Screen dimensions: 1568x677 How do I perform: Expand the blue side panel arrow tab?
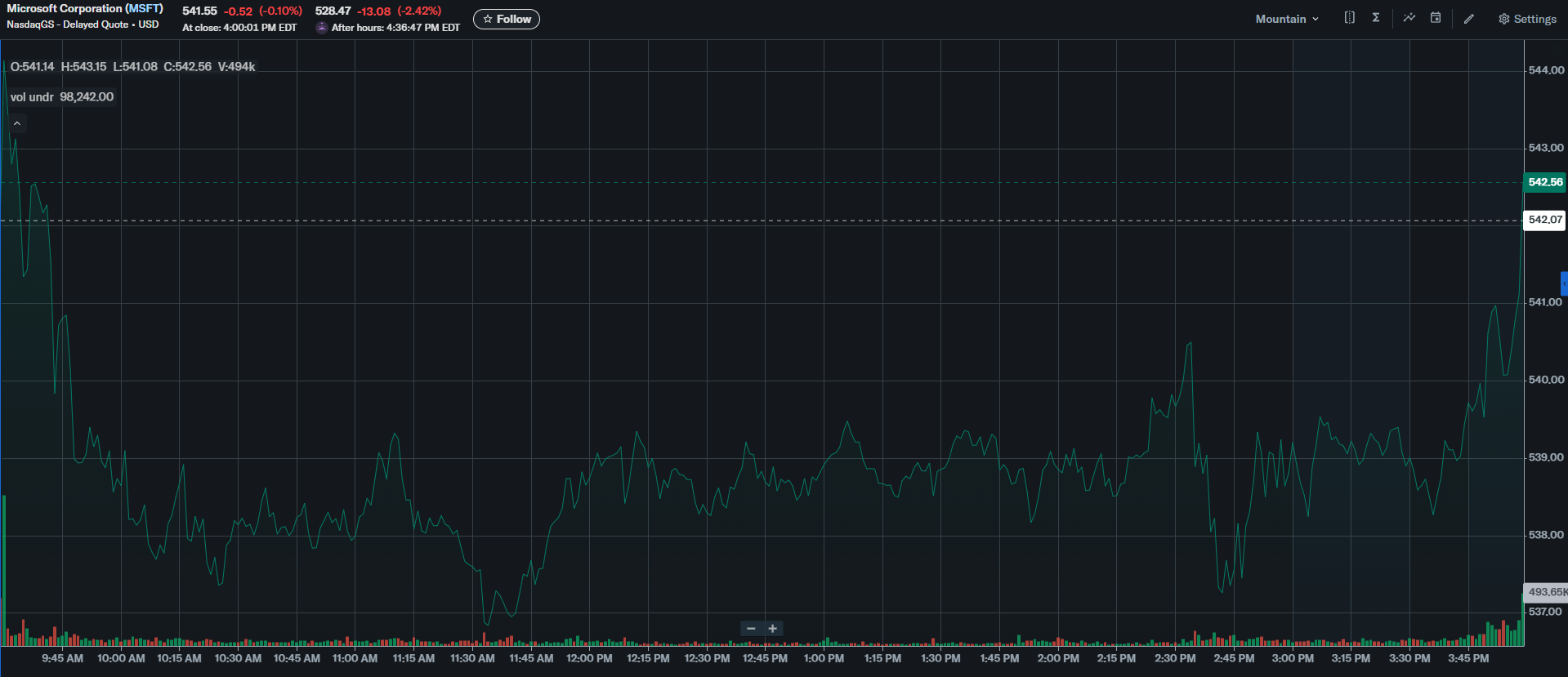click(1564, 283)
